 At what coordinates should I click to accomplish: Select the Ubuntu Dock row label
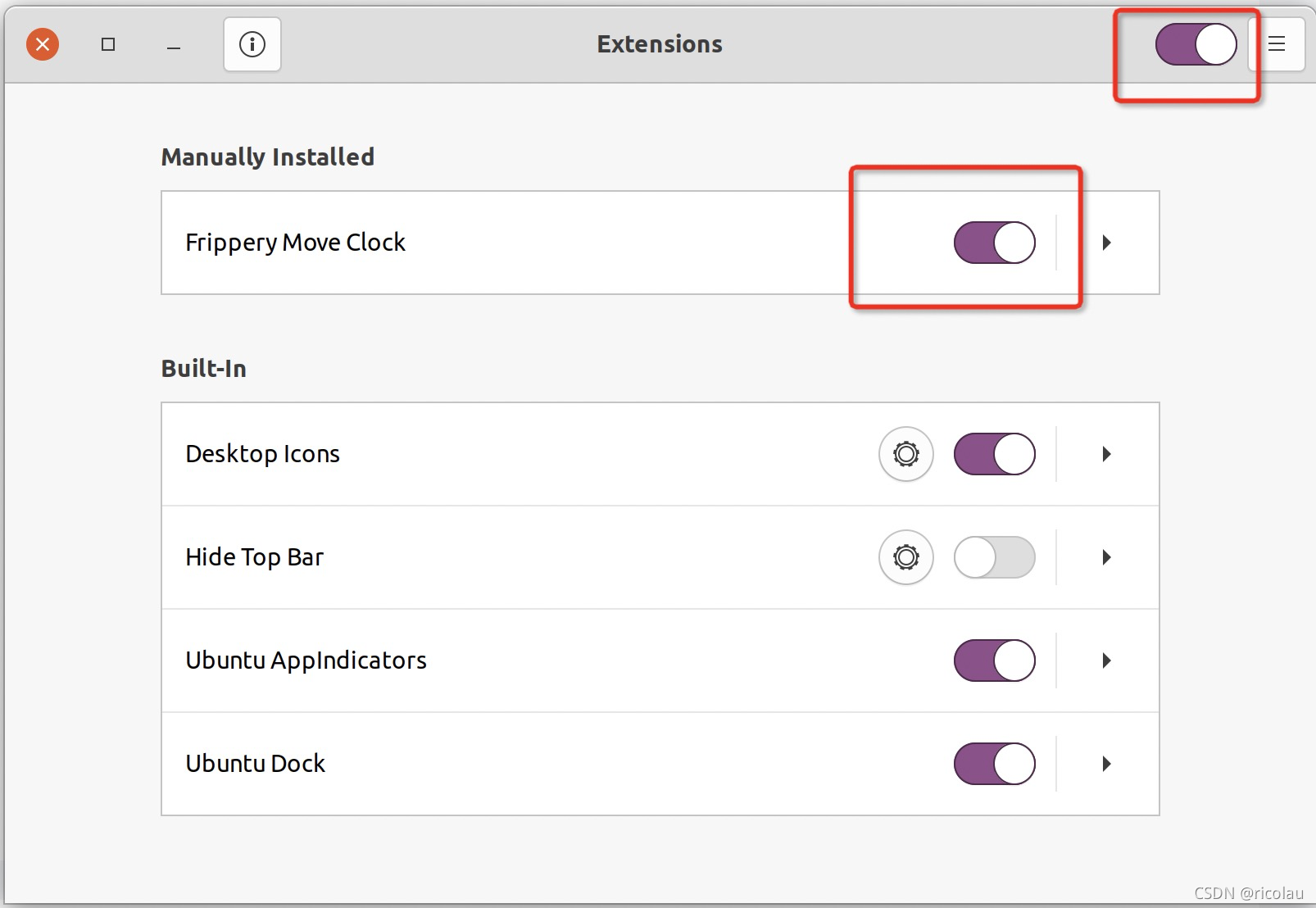256,764
